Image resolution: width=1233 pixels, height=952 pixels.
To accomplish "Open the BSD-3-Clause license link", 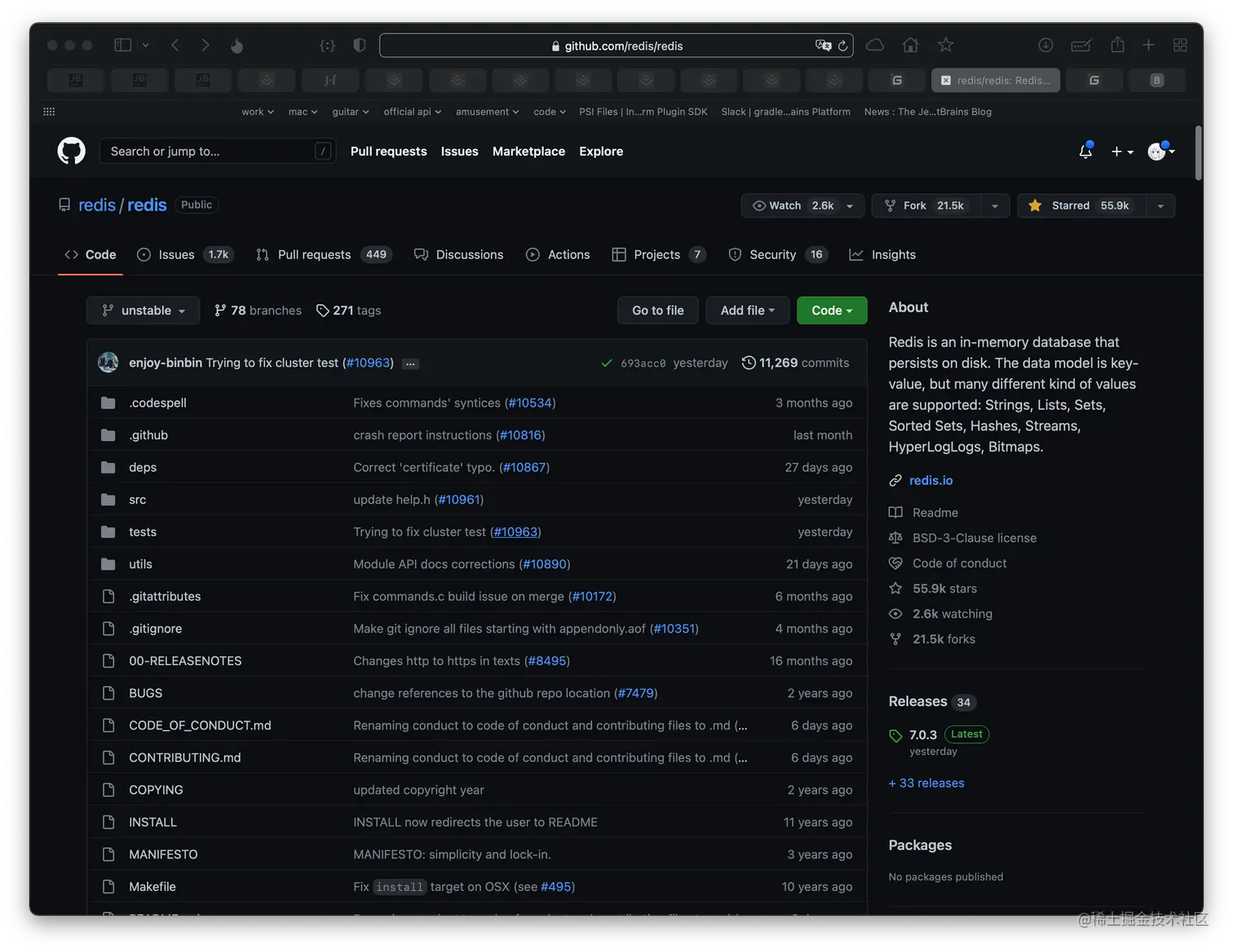I will pos(974,538).
